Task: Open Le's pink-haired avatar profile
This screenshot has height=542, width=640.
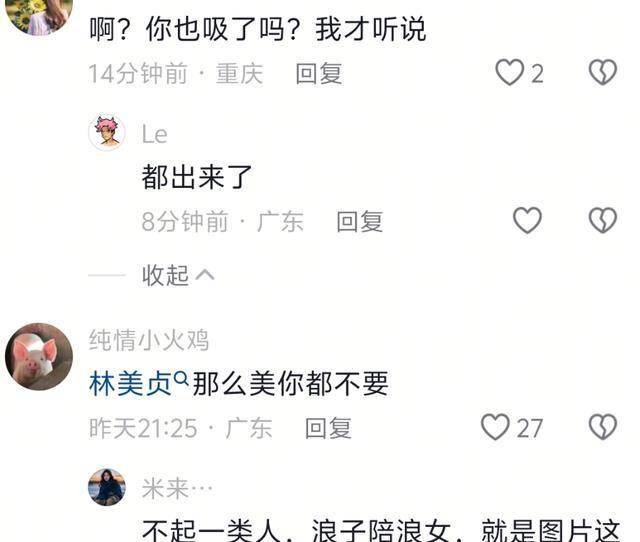Action: coord(107,133)
